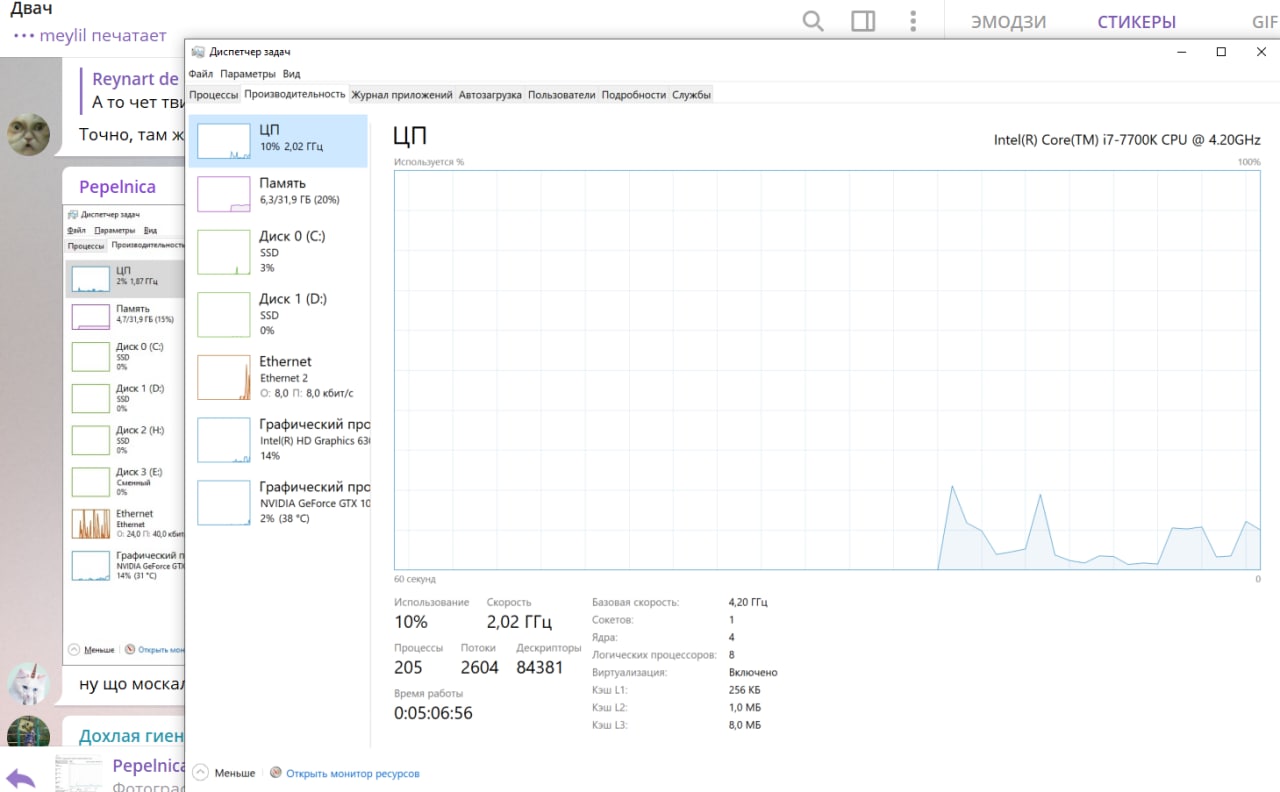Click the ну що москал message text
1280x792 pixels.
(132, 685)
